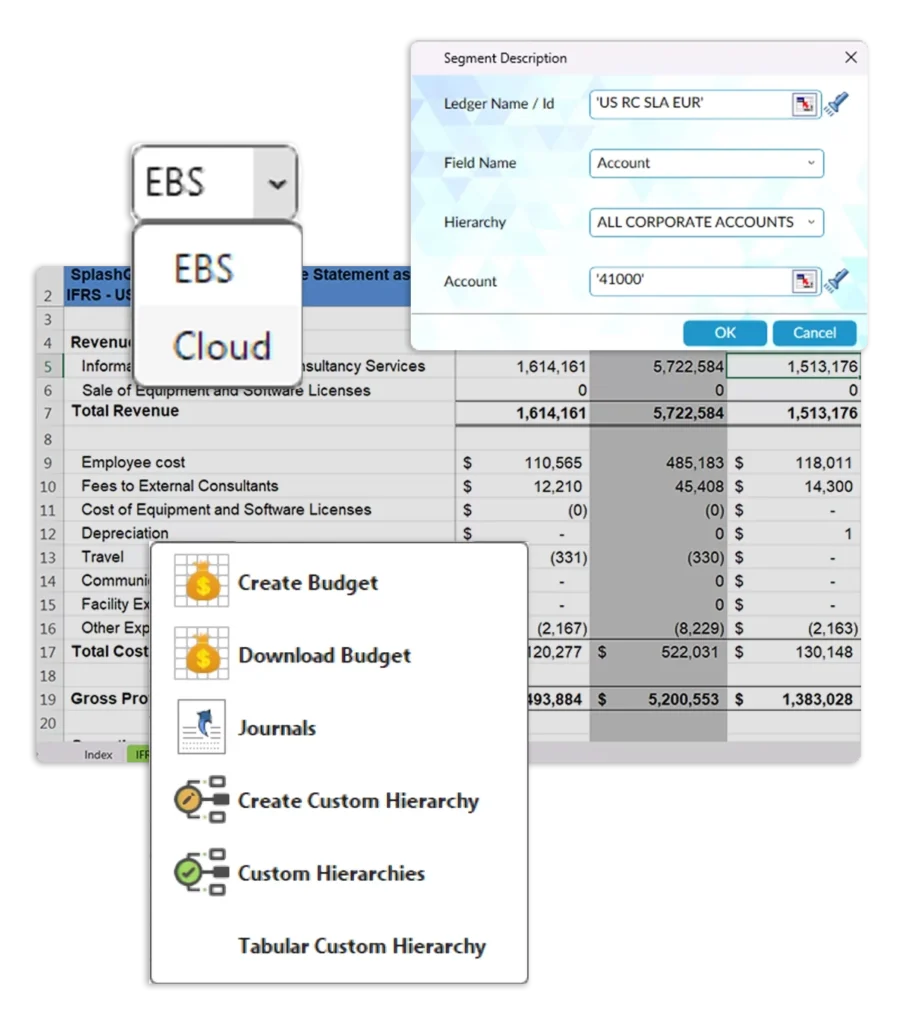Close the Segment Description dialog

pyautogui.click(x=851, y=58)
